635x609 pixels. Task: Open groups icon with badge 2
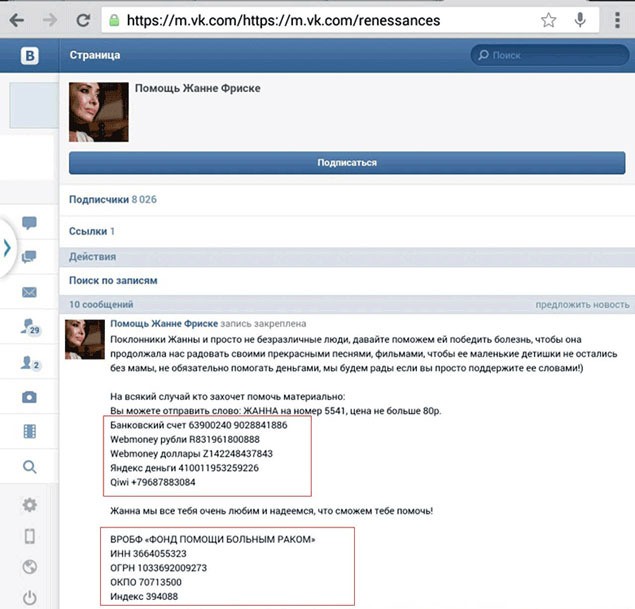30,362
